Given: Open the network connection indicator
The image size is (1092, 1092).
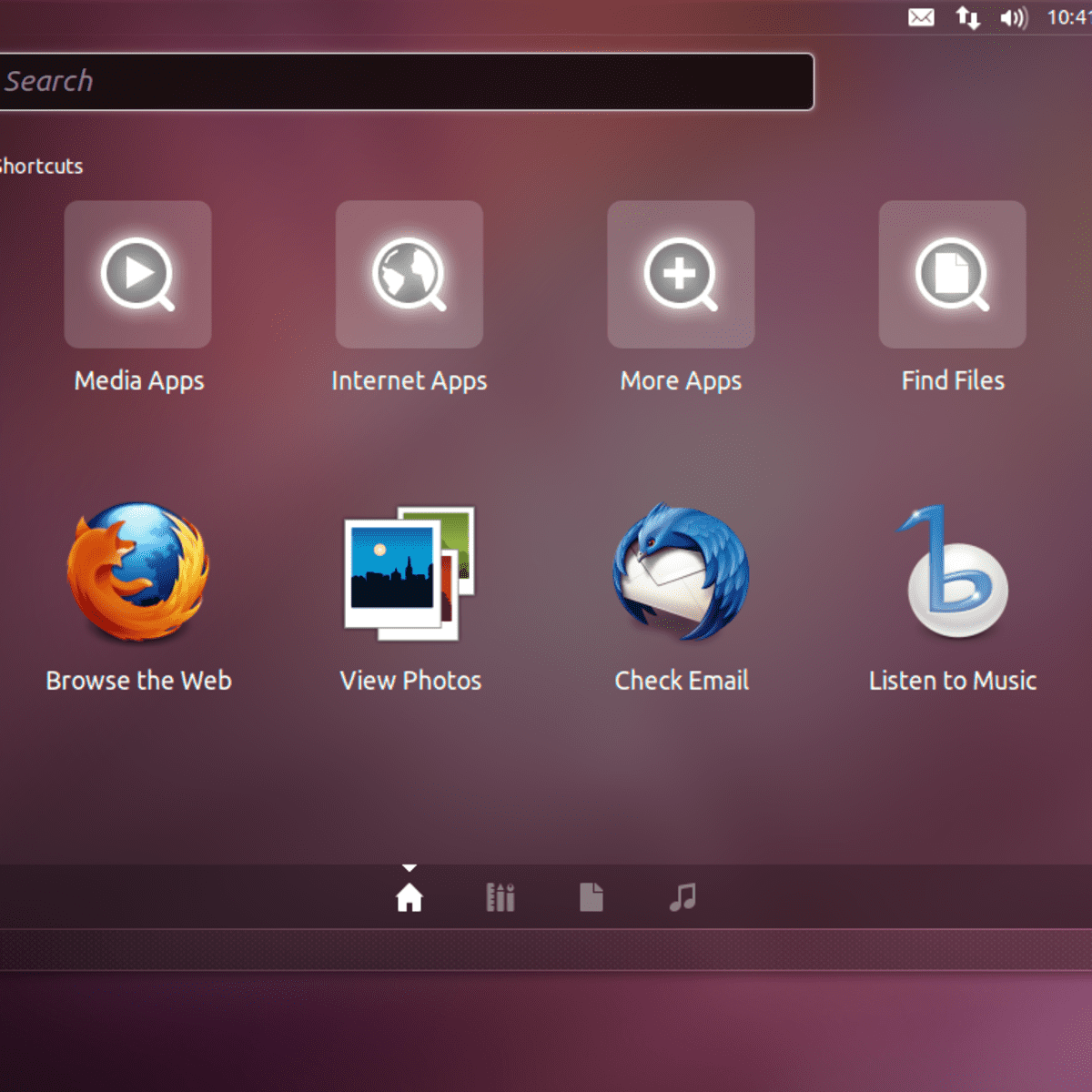Looking at the screenshot, I should 967,17.
